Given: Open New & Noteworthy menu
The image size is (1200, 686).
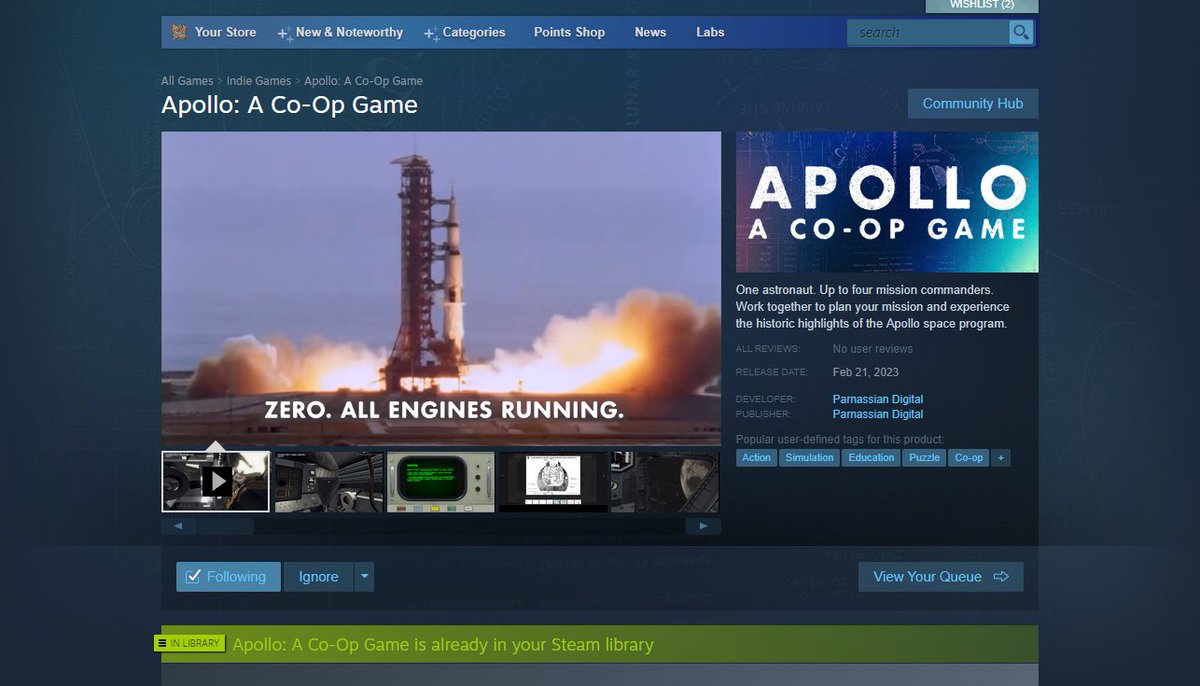Looking at the screenshot, I should 349,32.
